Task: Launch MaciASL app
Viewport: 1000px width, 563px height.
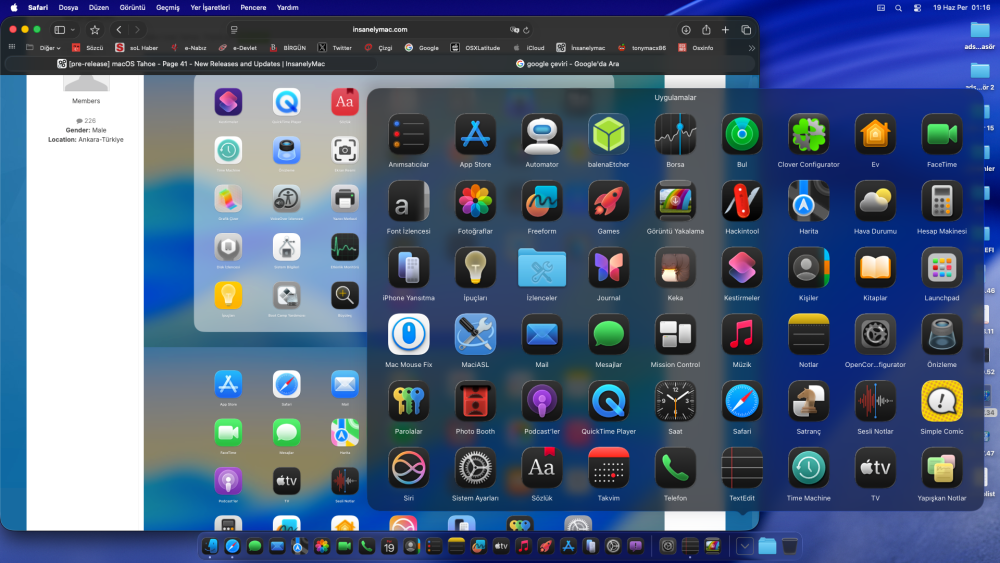Action: pyautogui.click(x=475, y=335)
